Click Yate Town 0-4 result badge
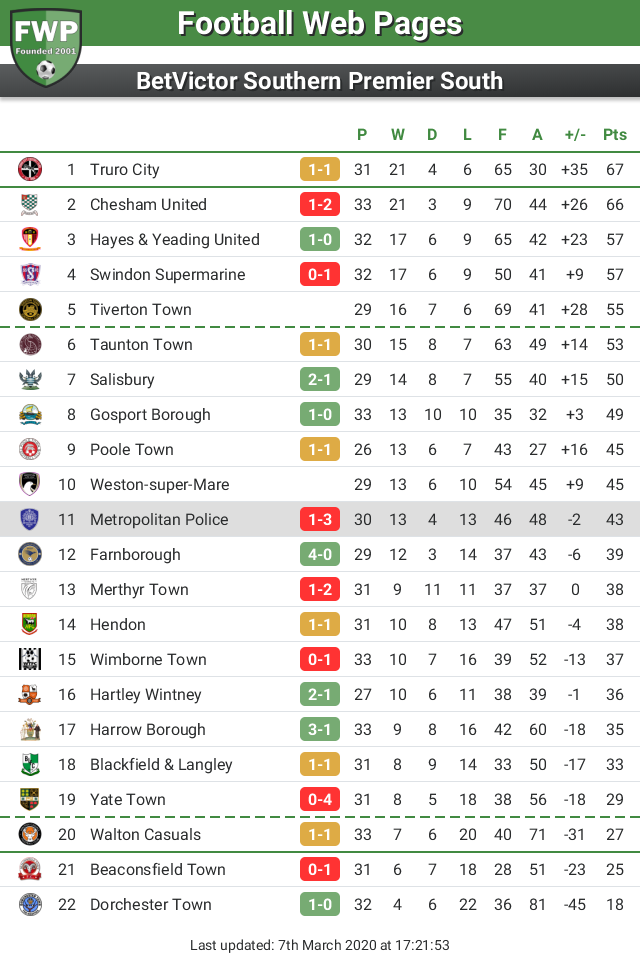 [320, 799]
